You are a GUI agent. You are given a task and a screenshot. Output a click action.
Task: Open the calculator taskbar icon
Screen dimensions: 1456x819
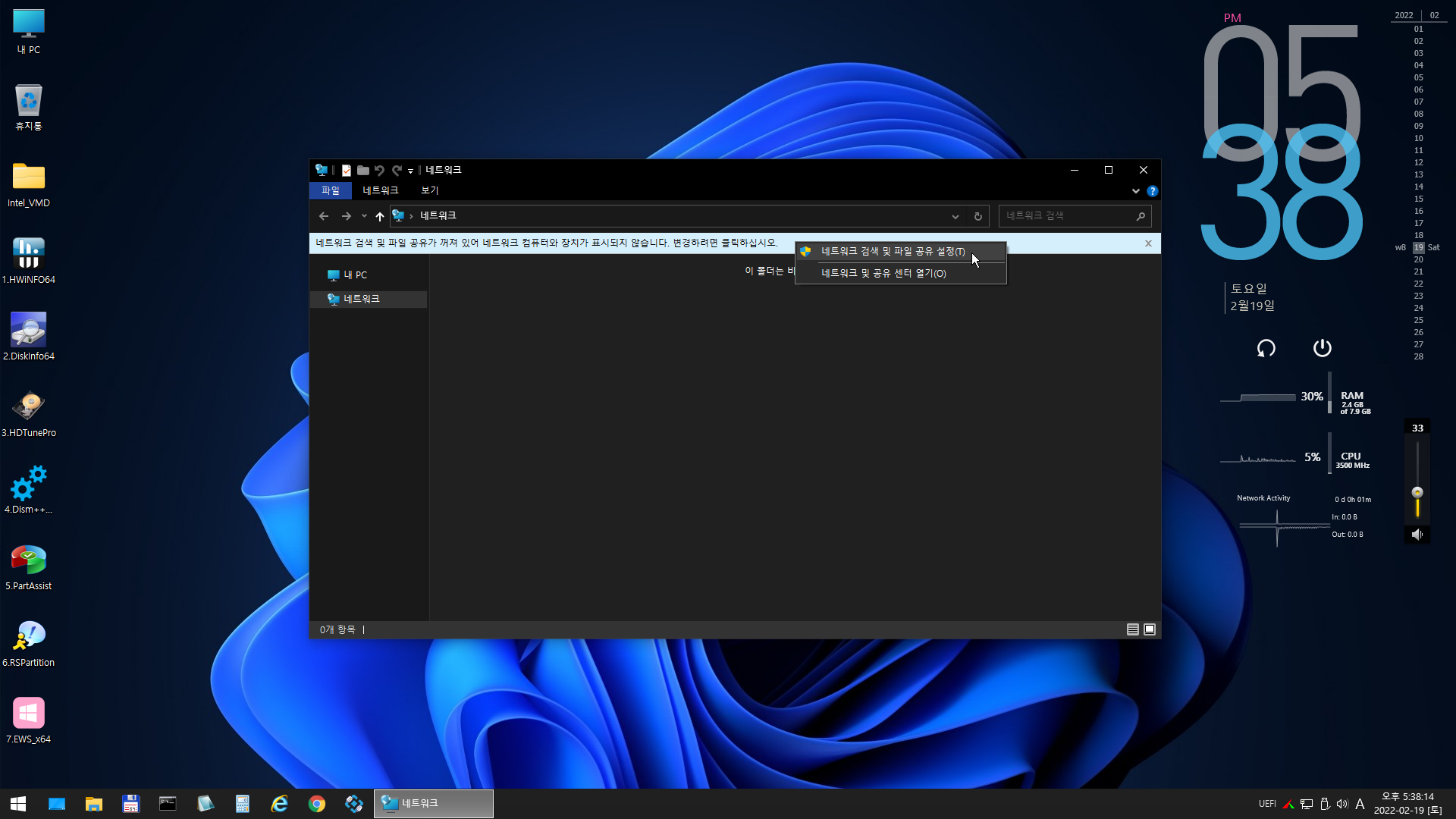[243, 804]
